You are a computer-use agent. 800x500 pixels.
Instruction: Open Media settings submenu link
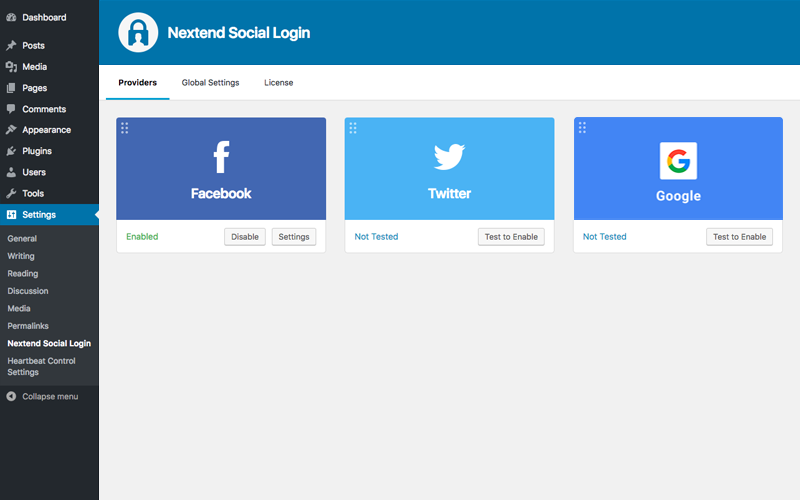tap(19, 308)
